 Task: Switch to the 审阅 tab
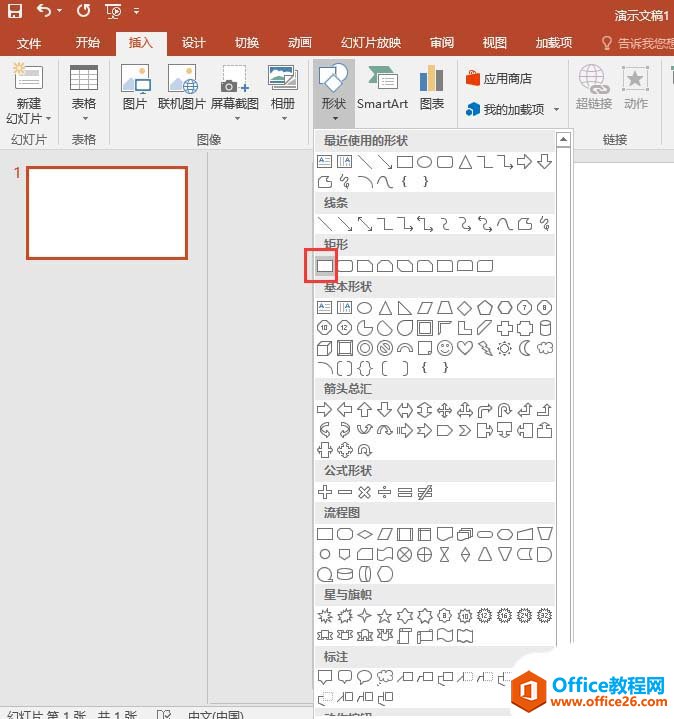[x=442, y=43]
